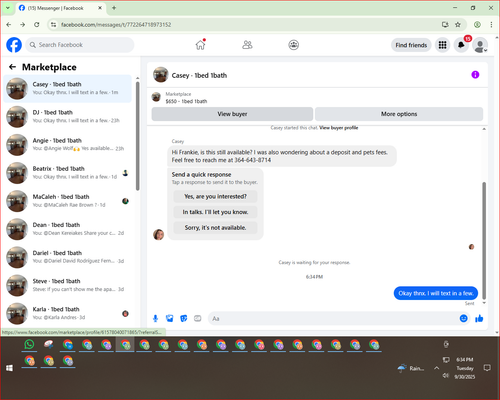
Task: Click the More options button
Action: [399, 114]
